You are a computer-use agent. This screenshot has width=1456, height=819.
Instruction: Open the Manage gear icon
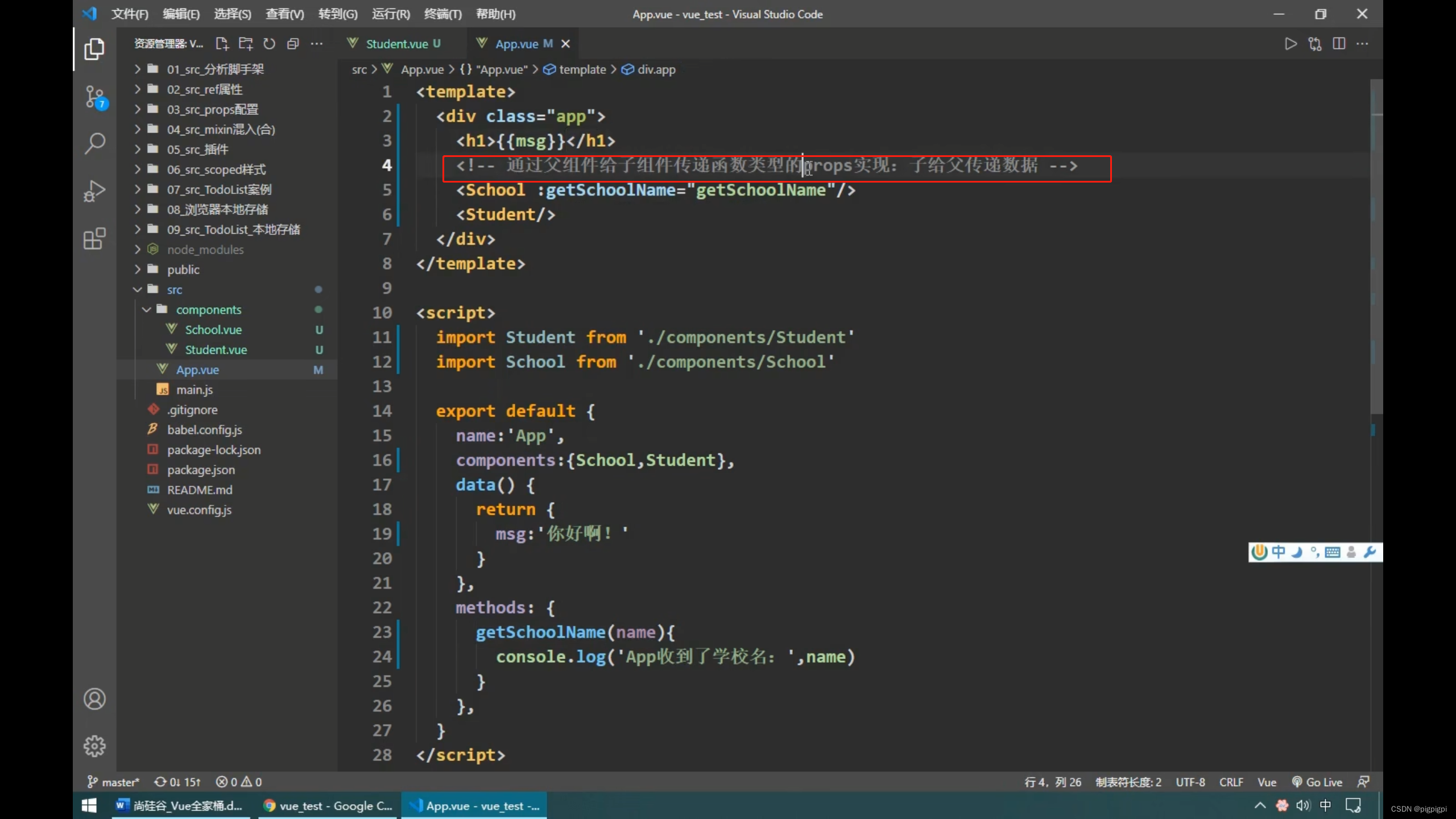(x=94, y=746)
